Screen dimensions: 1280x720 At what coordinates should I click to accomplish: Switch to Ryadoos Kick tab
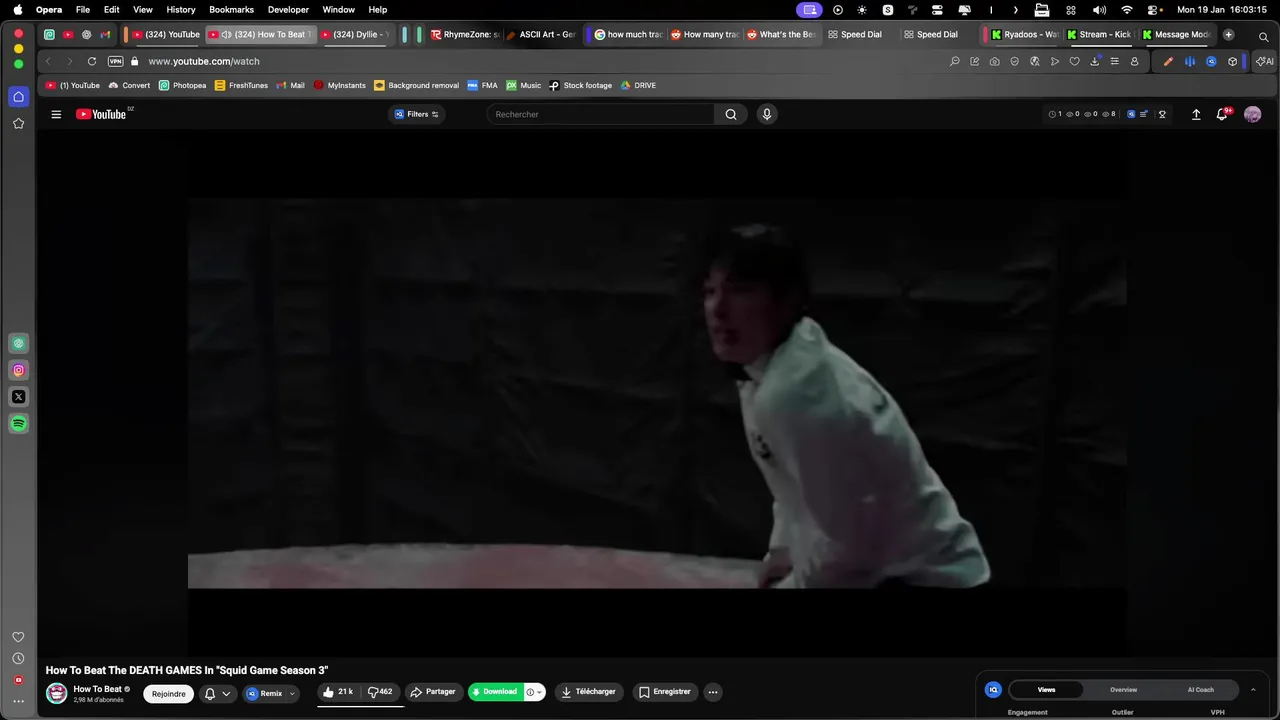1025,34
